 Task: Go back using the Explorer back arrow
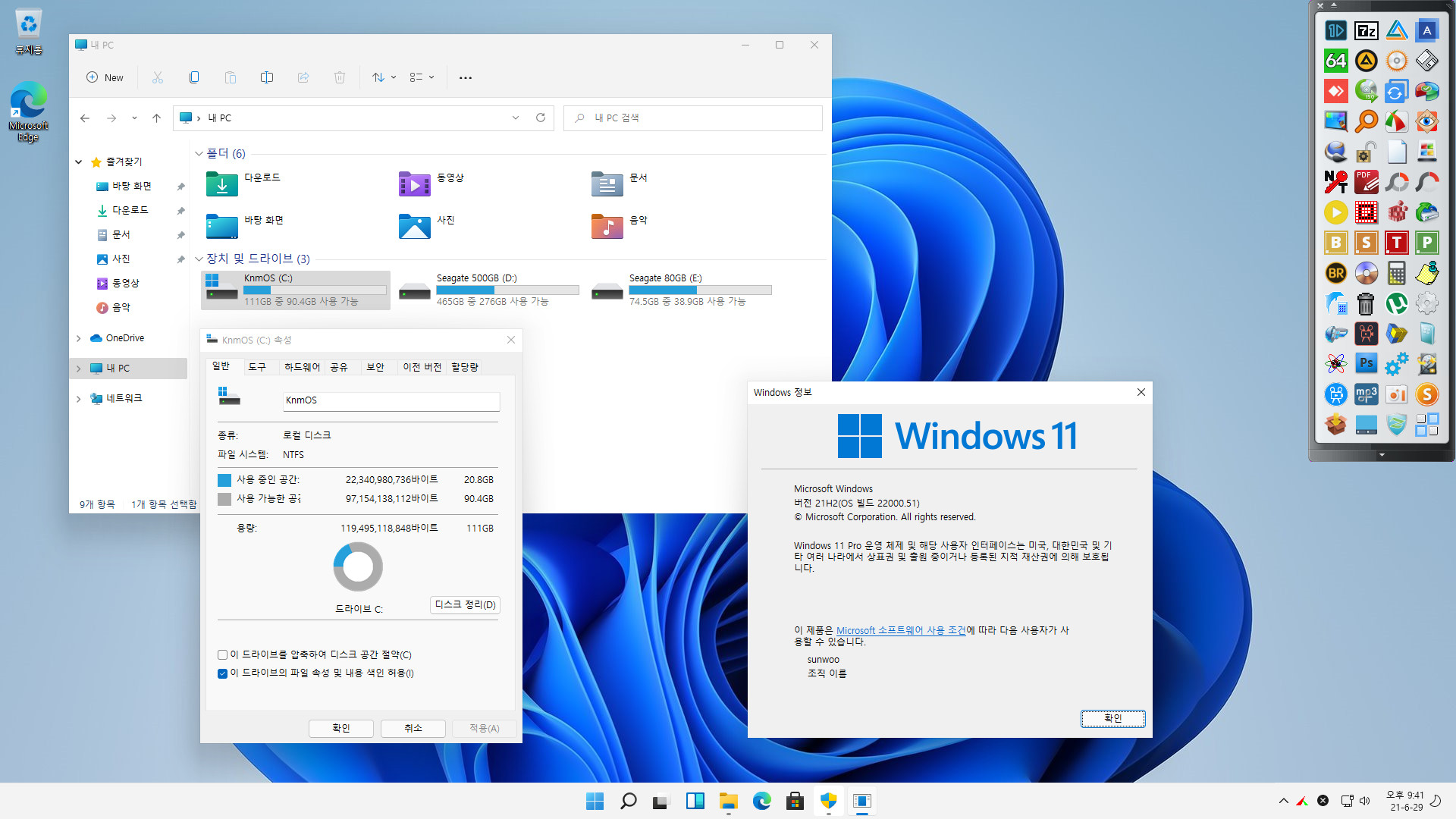pyautogui.click(x=85, y=118)
